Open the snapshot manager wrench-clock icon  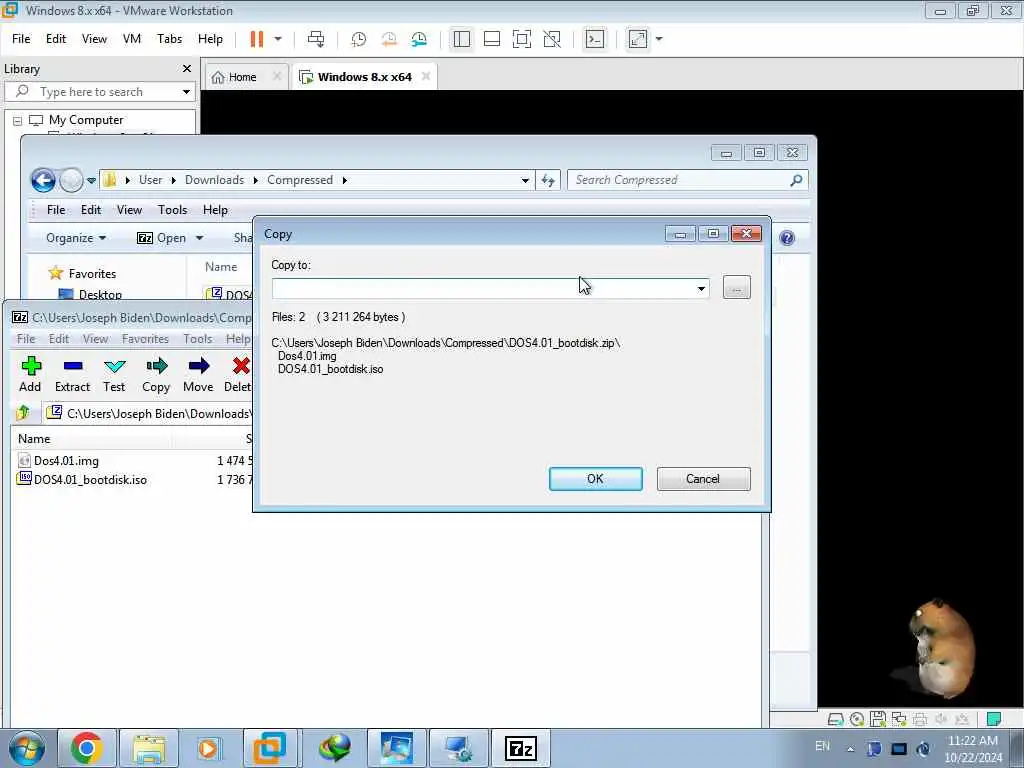point(419,39)
